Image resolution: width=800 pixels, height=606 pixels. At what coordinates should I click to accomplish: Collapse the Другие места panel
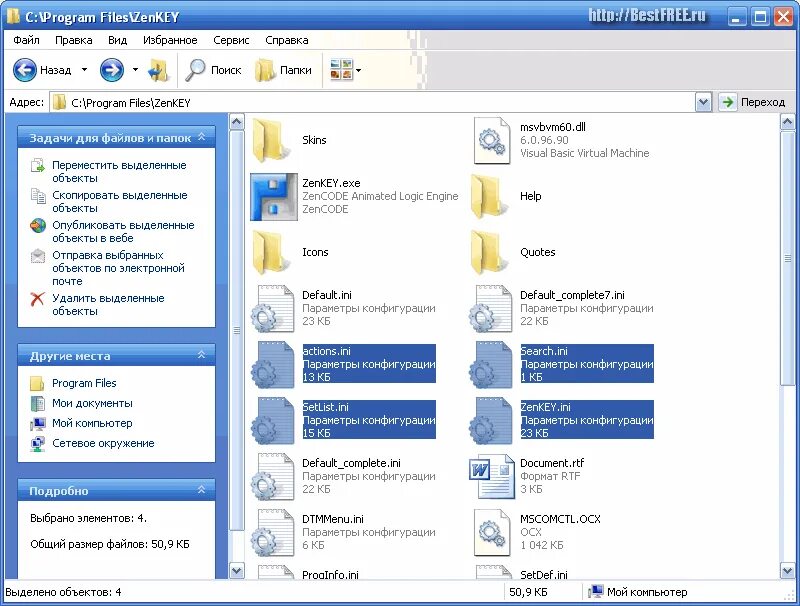click(x=202, y=355)
